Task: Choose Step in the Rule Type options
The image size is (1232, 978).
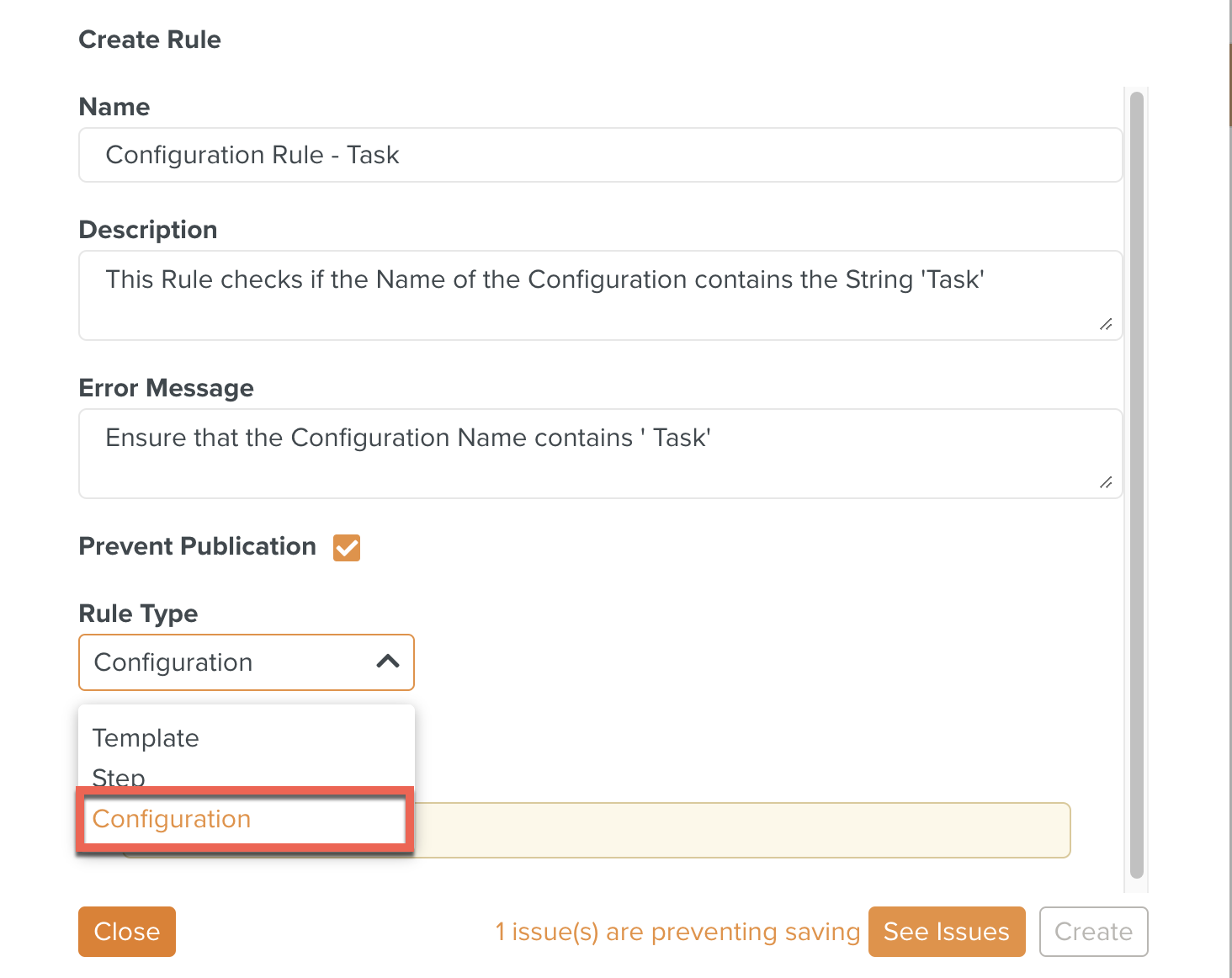Action: point(119,777)
